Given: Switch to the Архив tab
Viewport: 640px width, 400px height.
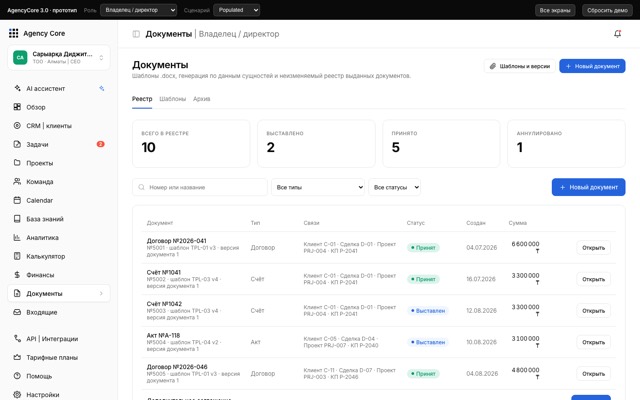Looking at the screenshot, I should [202, 99].
